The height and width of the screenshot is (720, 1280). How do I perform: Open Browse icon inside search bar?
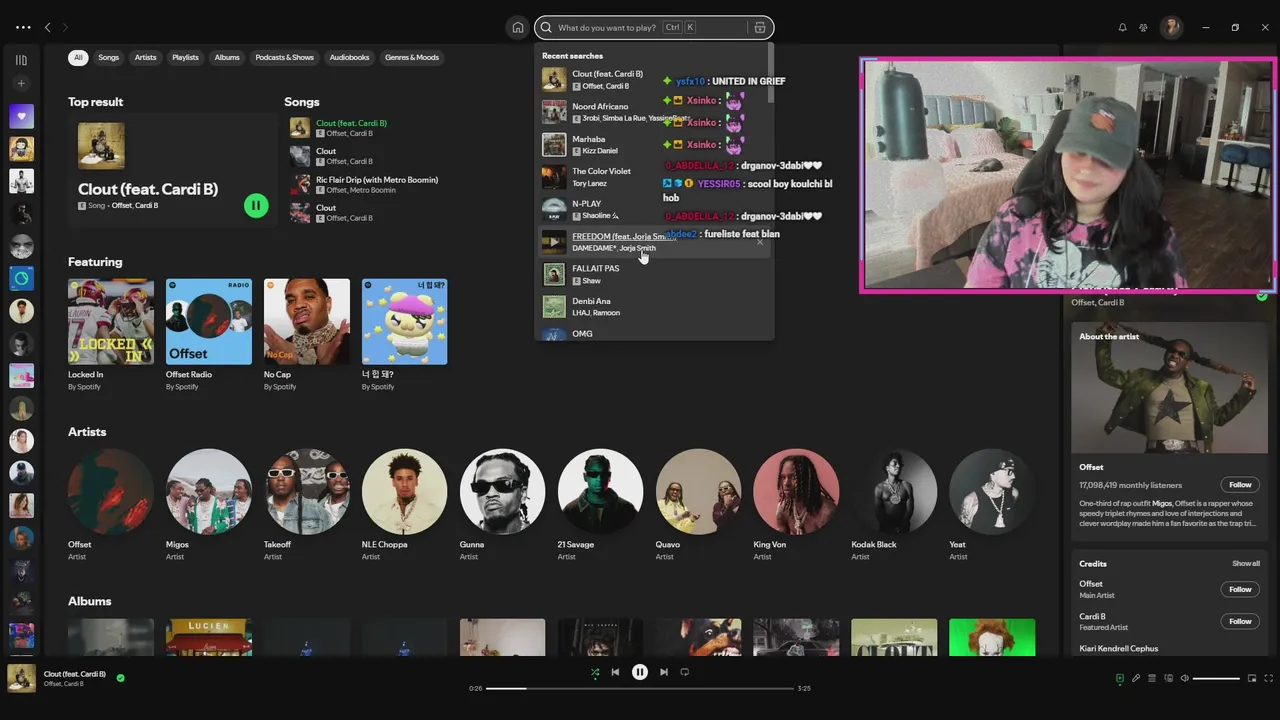pyautogui.click(x=760, y=27)
